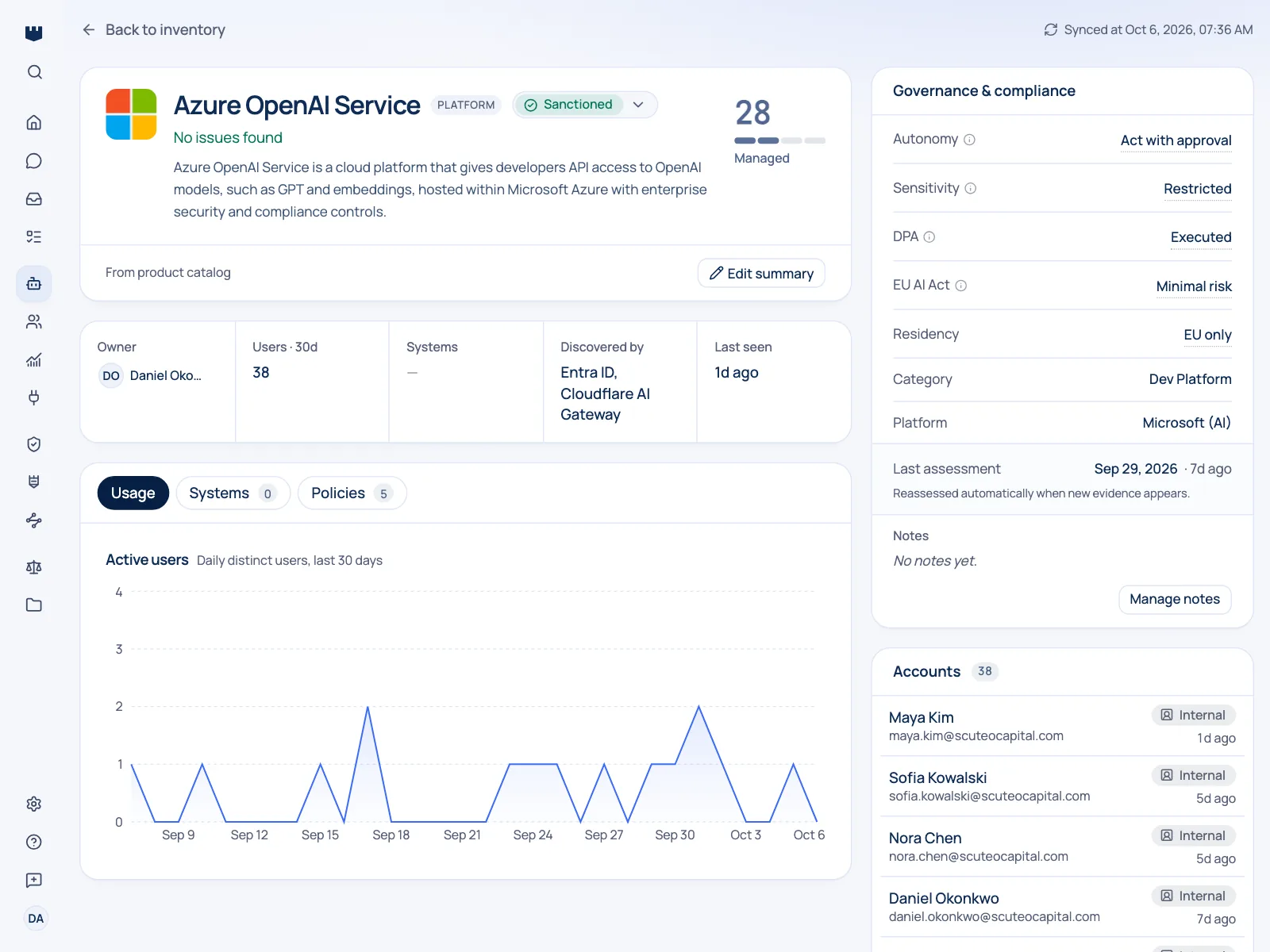
Task: Change the EU only residency value
Action: click(x=1207, y=335)
